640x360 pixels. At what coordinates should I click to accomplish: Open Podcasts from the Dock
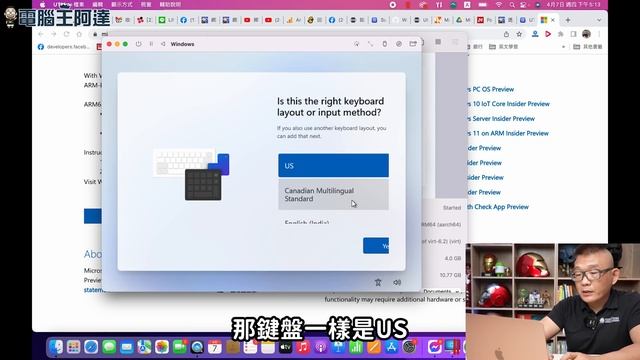click(321, 347)
